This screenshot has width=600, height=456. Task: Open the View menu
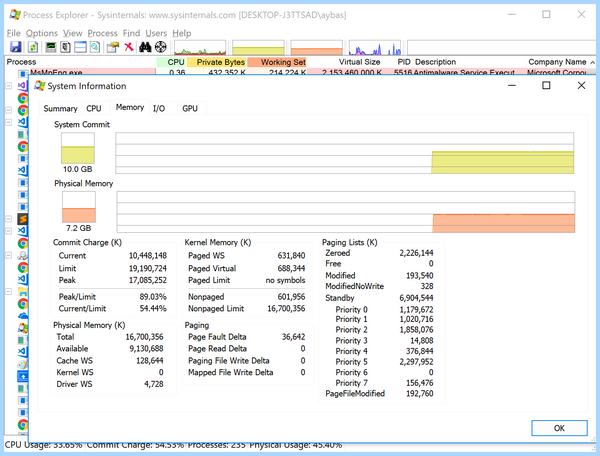coord(72,33)
